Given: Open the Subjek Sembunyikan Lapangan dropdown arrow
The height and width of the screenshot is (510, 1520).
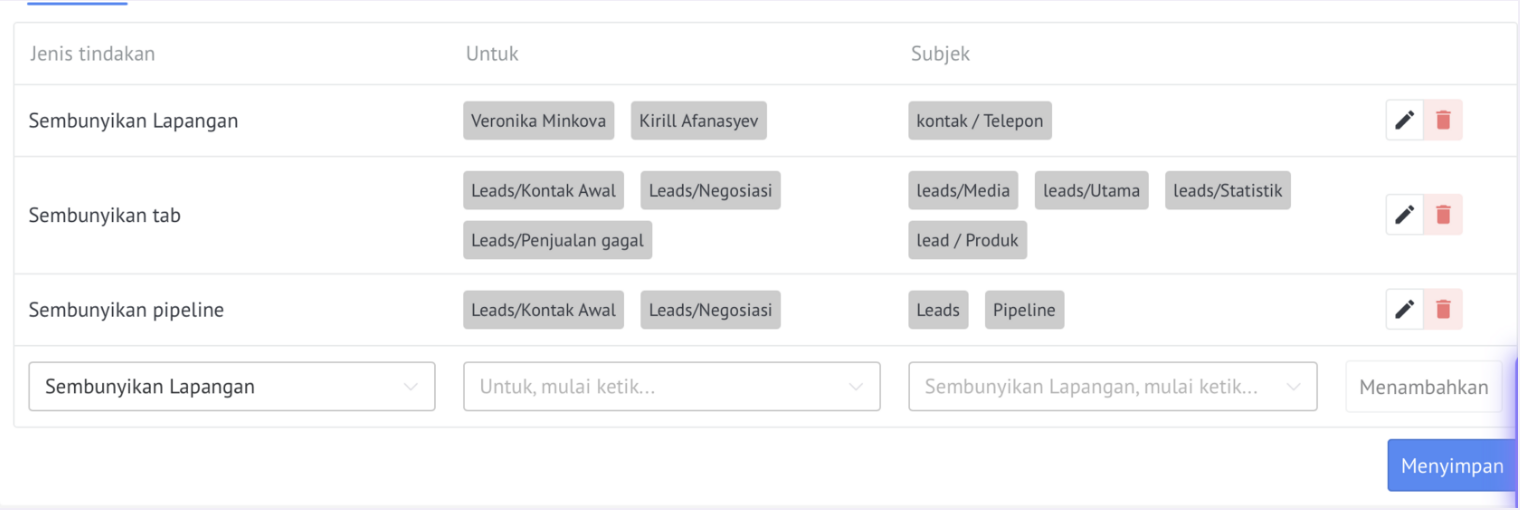Looking at the screenshot, I should coord(1293,387).
